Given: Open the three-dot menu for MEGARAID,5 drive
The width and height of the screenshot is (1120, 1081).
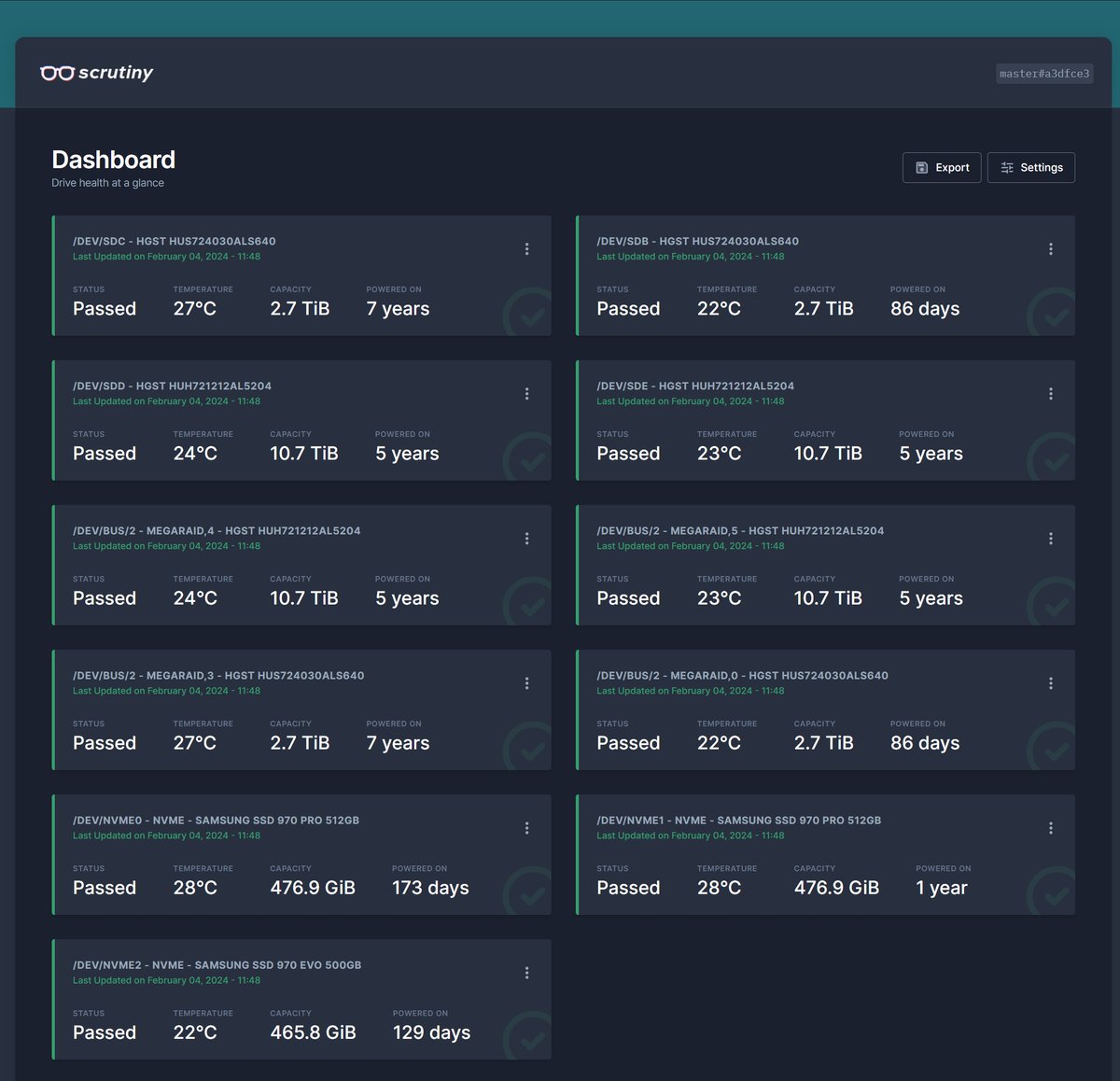Looking at the screenshot, I should click(x=1051, y=539).
